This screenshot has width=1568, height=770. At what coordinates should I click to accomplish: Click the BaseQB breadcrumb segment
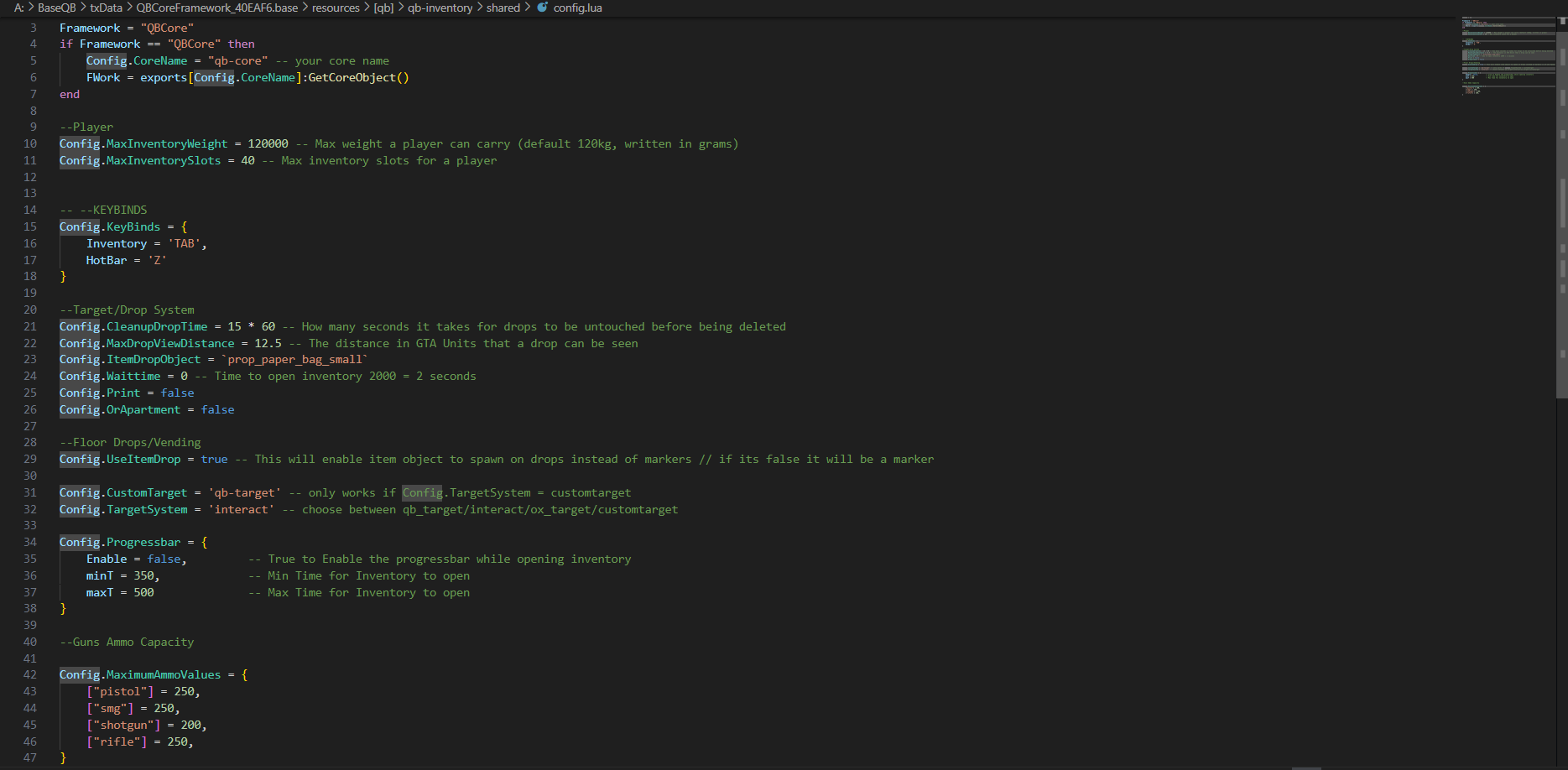tap(56, 8)
